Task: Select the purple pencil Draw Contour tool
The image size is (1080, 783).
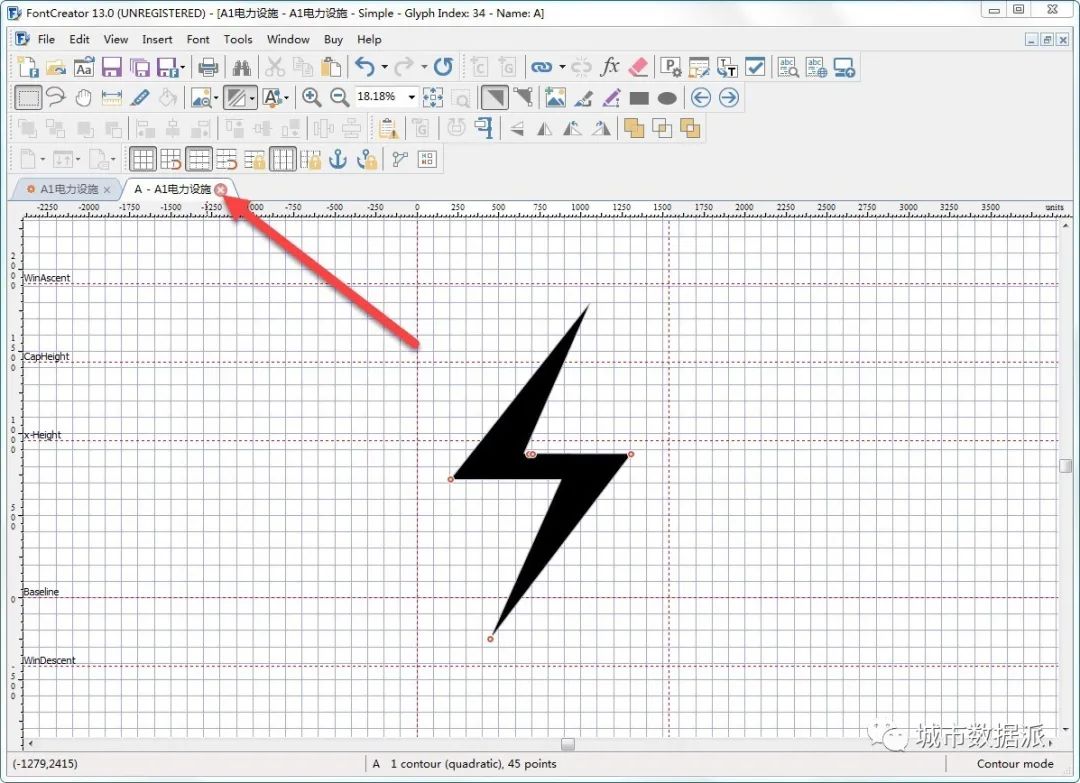Action: click(x=611, y=98)
